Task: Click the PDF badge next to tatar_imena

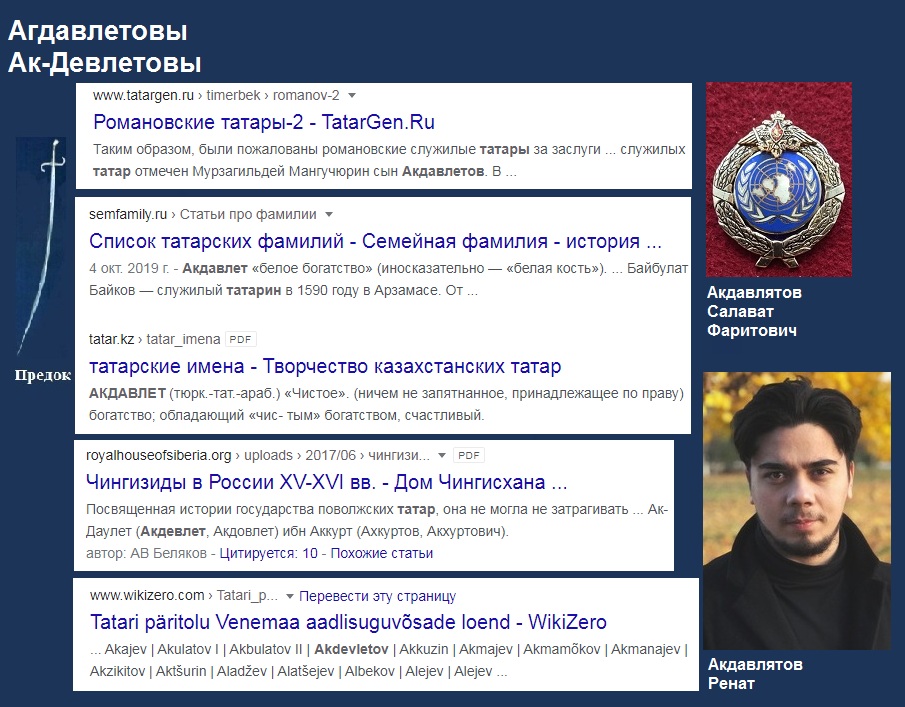Action: click(x=240, y=339)
